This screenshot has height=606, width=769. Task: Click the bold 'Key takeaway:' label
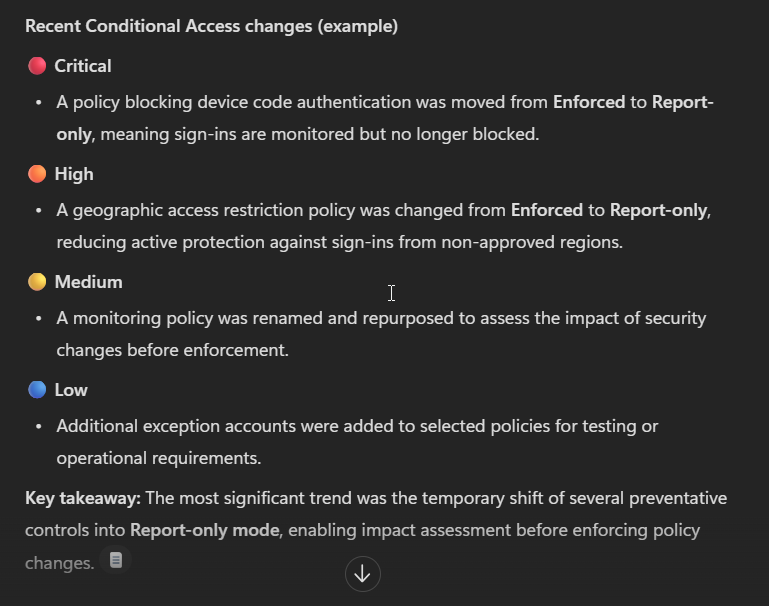83,498
